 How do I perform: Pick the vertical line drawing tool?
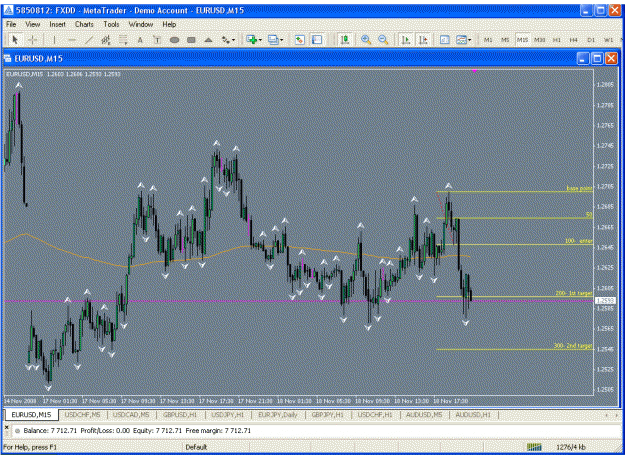[x=55, y=40]
